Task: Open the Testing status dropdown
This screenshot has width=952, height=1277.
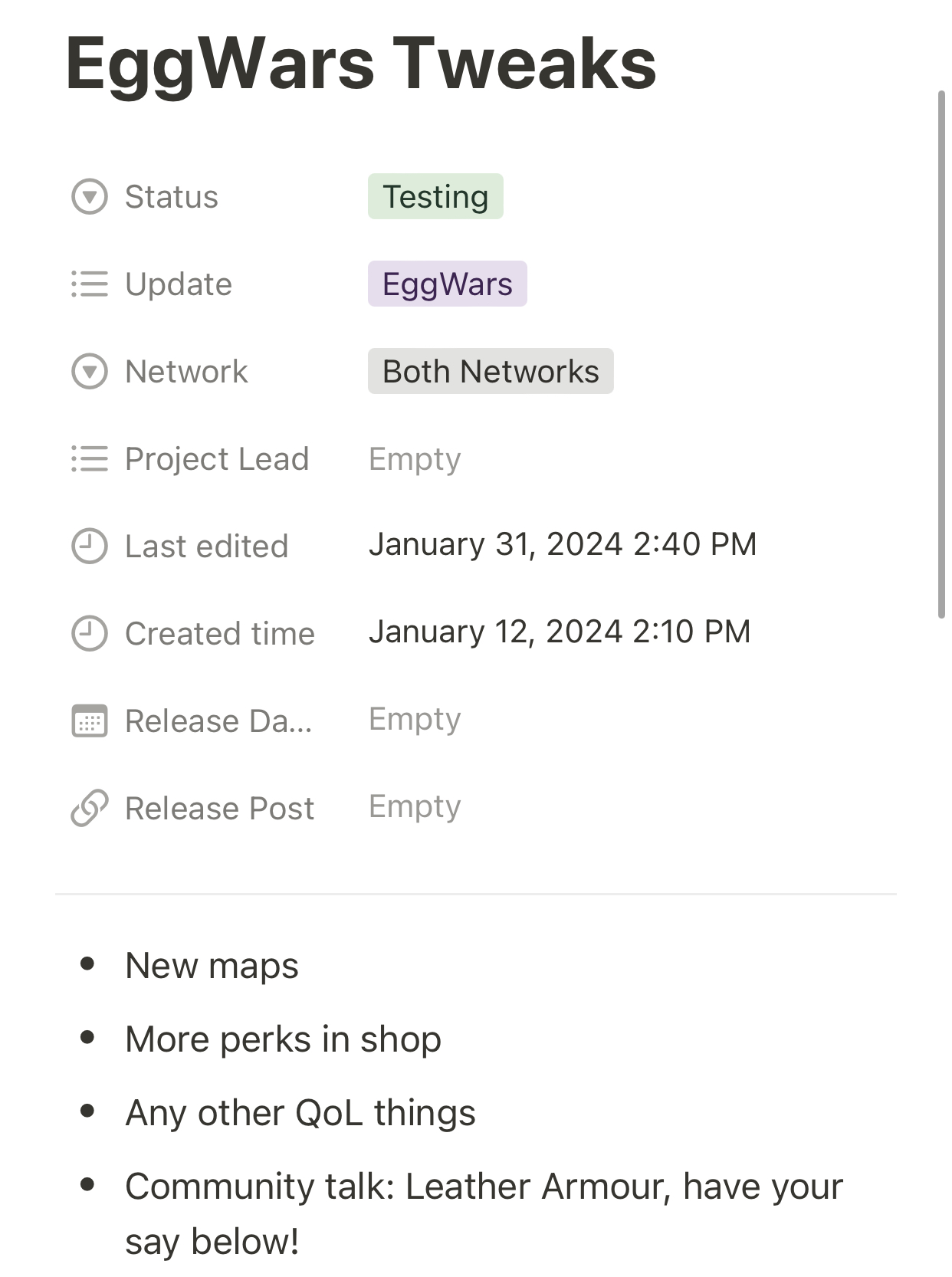Action: pos(435,197)
